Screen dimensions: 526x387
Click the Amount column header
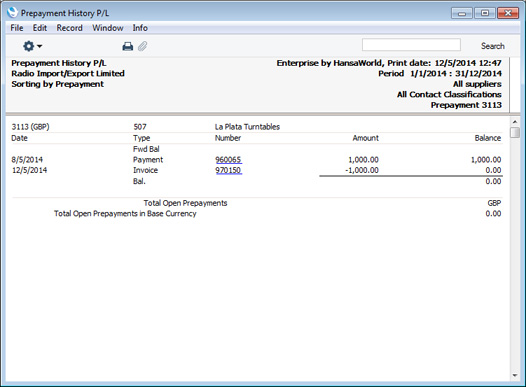coord(365,138)
